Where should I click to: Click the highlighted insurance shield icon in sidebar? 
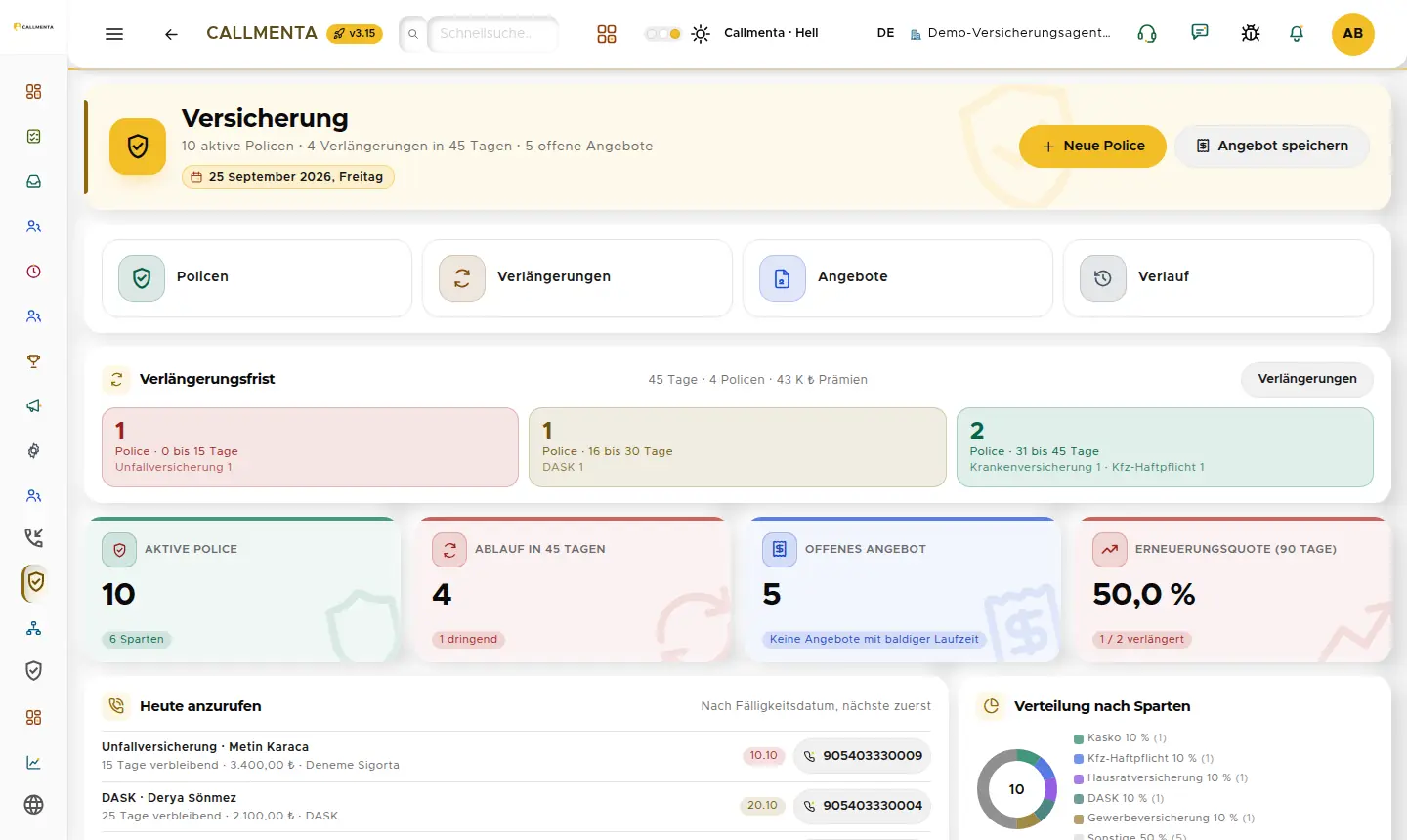[35, 582]
